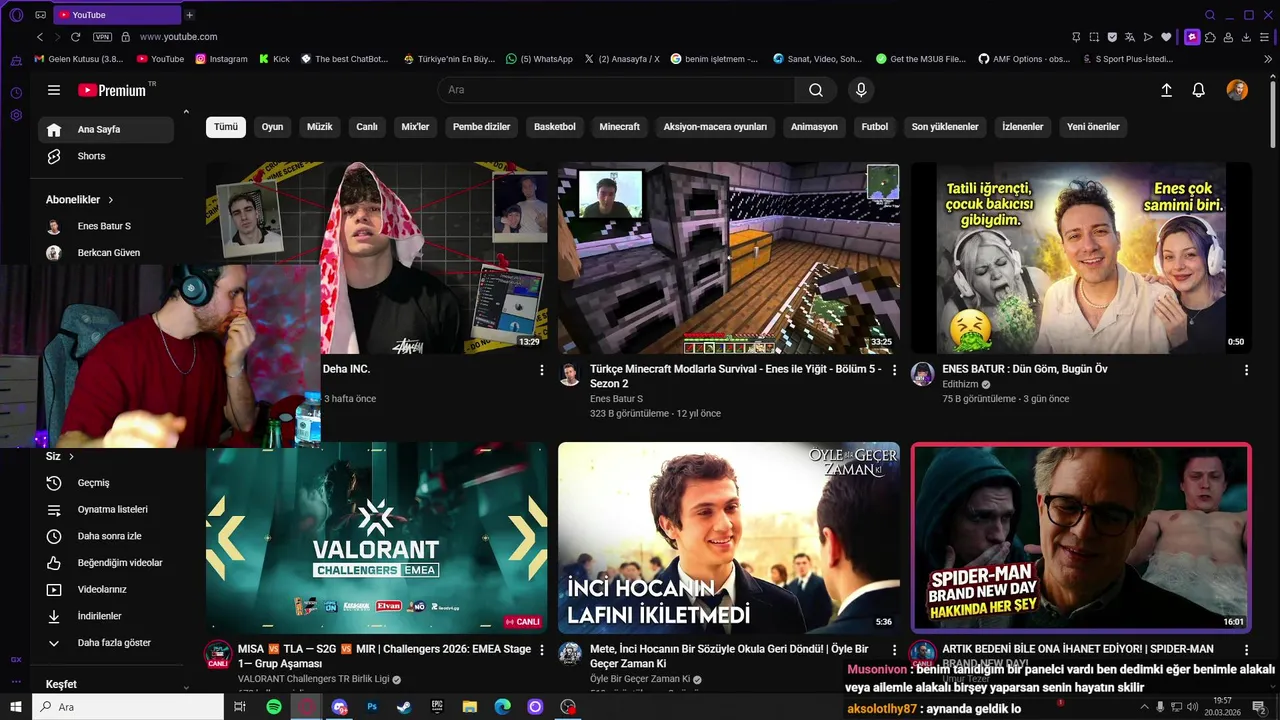Click the Windows taskbar search box
This screenshot has width=1280, height=720.
pyautogui.click(x=128, y=707)
